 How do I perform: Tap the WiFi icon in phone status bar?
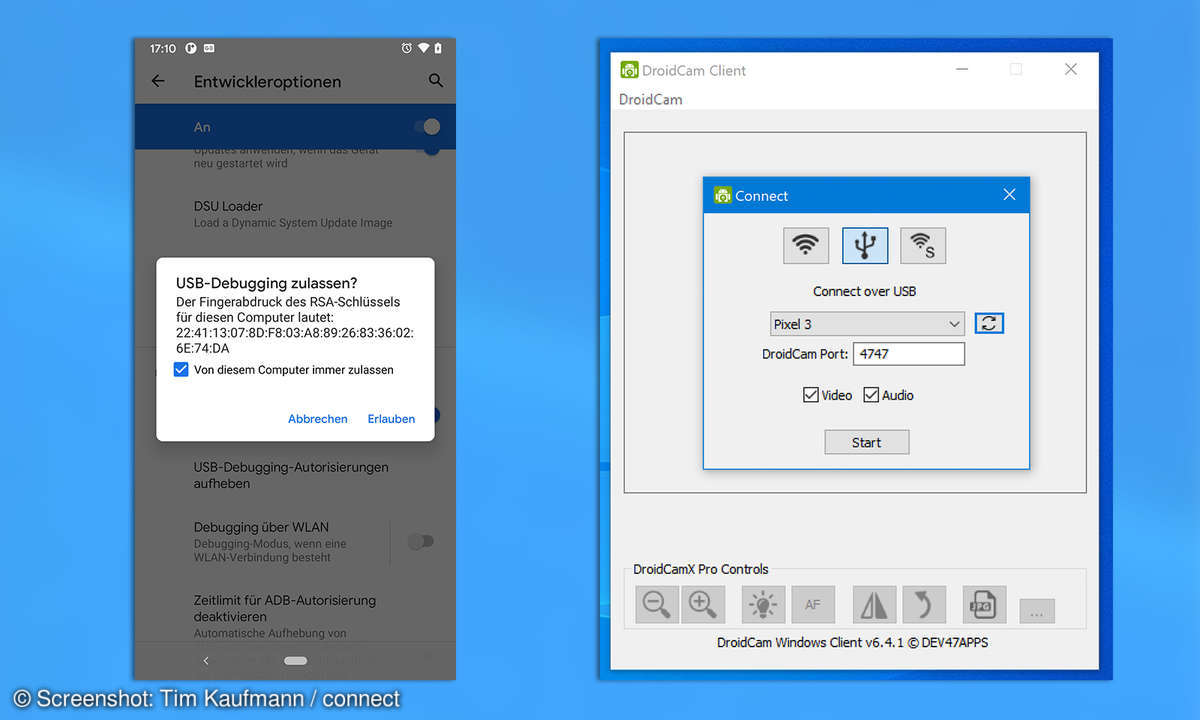pyautogui.click(x=423, y=48)
